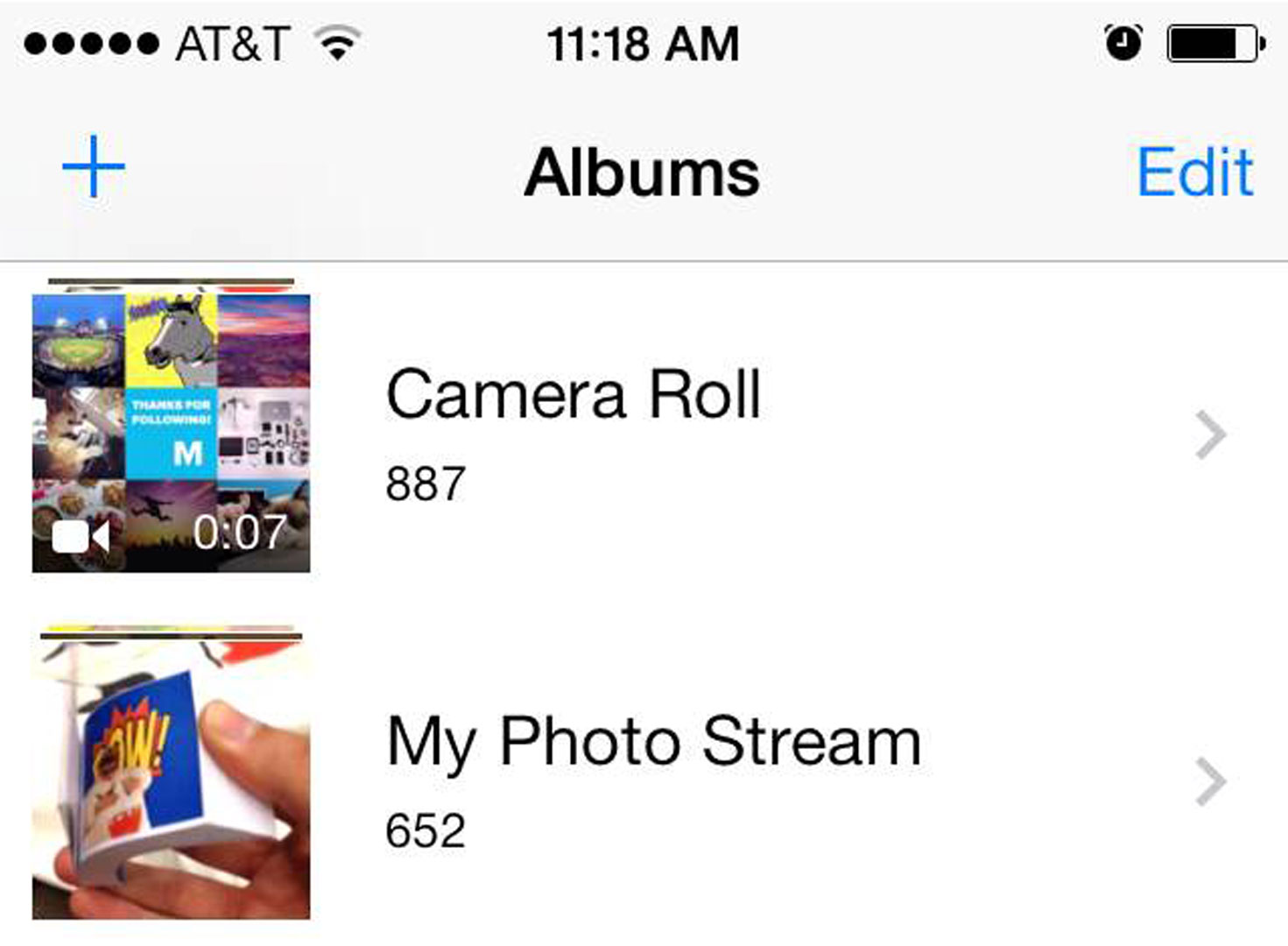
Task: Tap the 0:07 video duration label
Action: [239, 532]
